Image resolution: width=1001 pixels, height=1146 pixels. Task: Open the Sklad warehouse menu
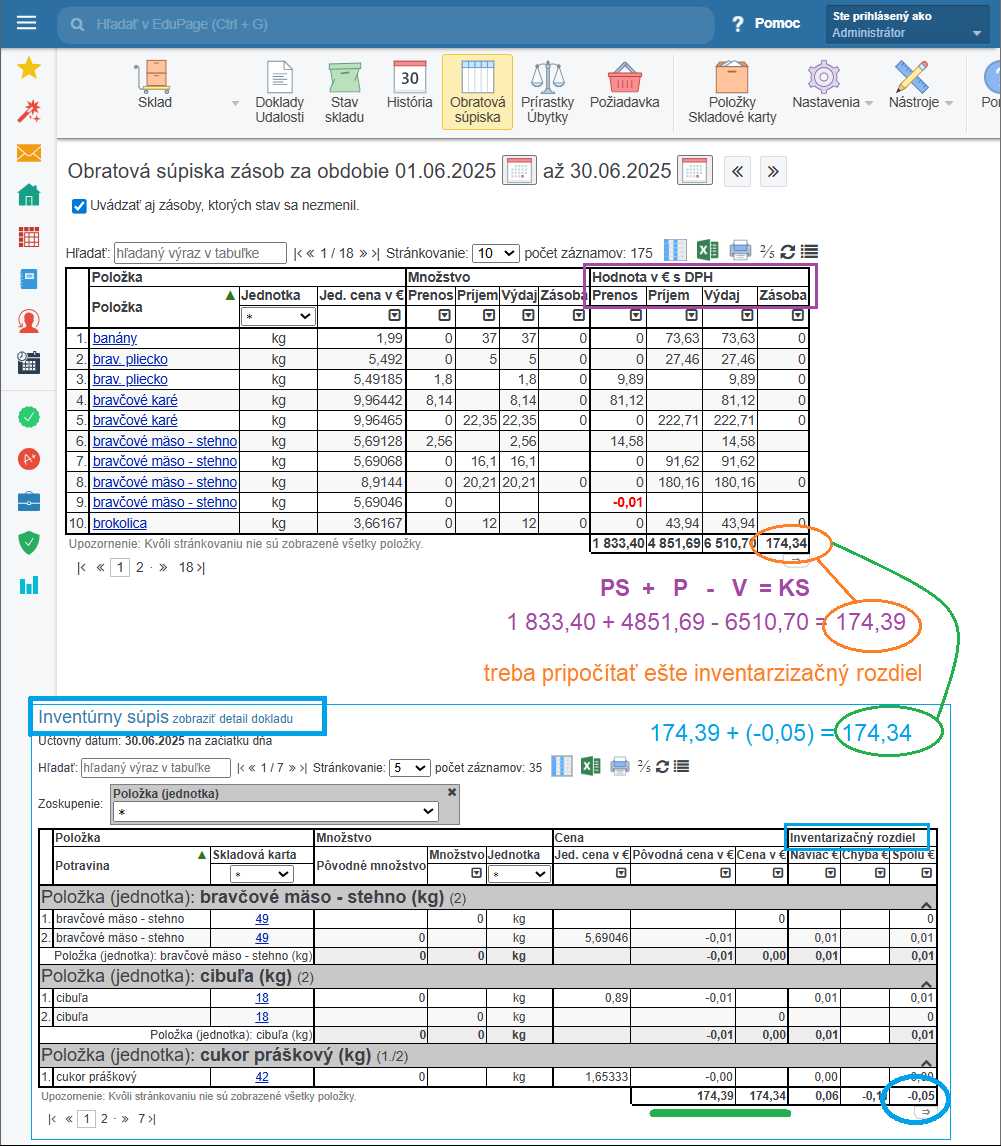pyautogui.click(x=155, y=86)
